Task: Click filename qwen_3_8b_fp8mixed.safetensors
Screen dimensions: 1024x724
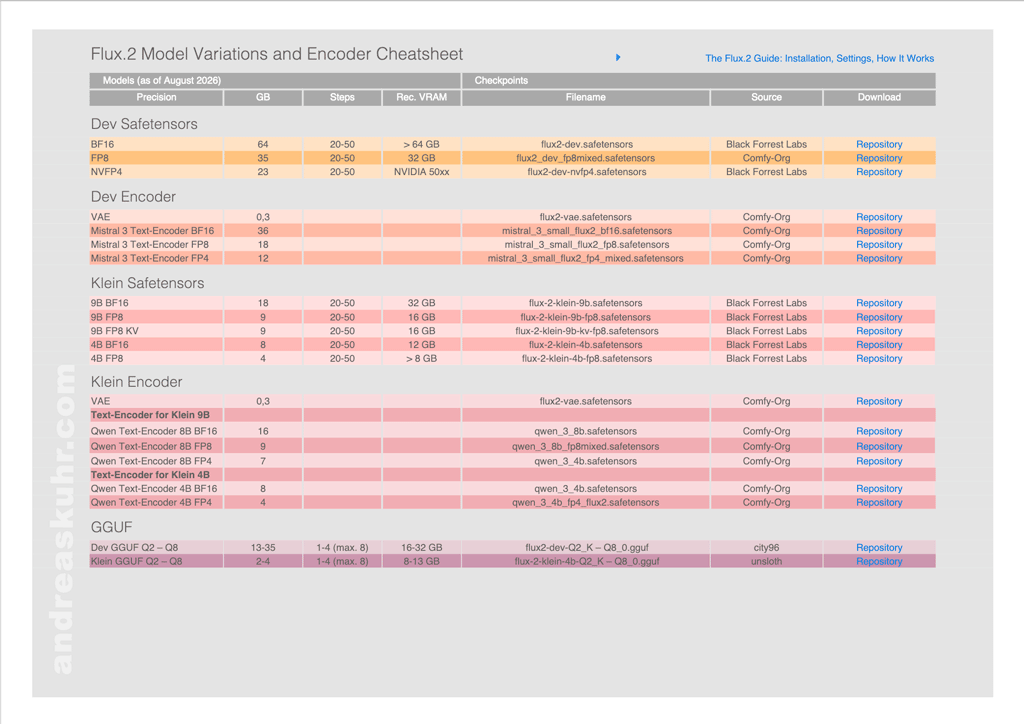Action: click(586, 446)
